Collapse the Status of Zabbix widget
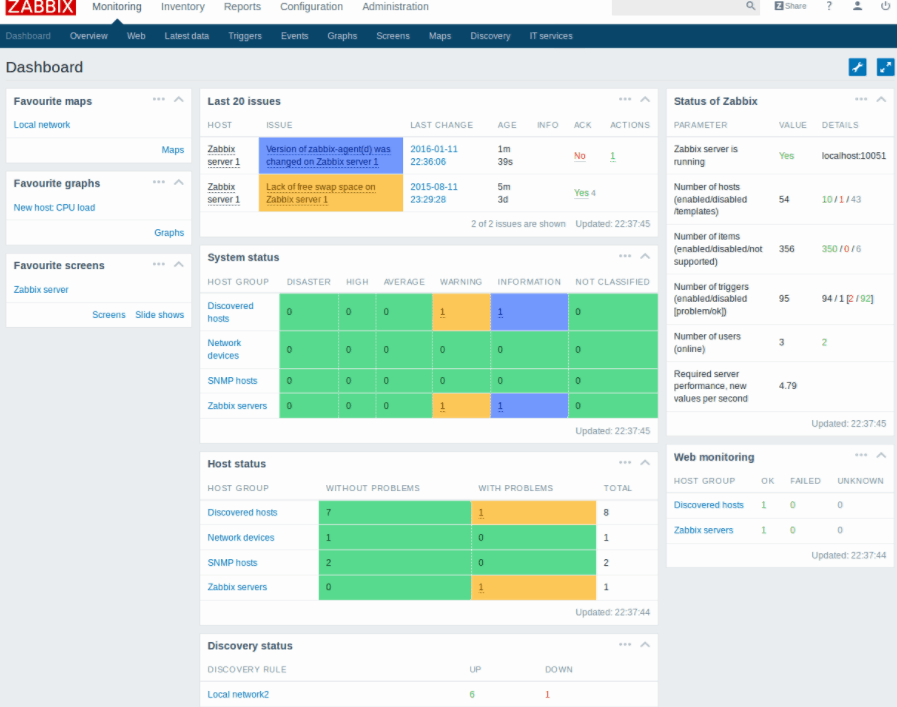The width and height of the screenshot is (897, 707). tap(881, 100)
